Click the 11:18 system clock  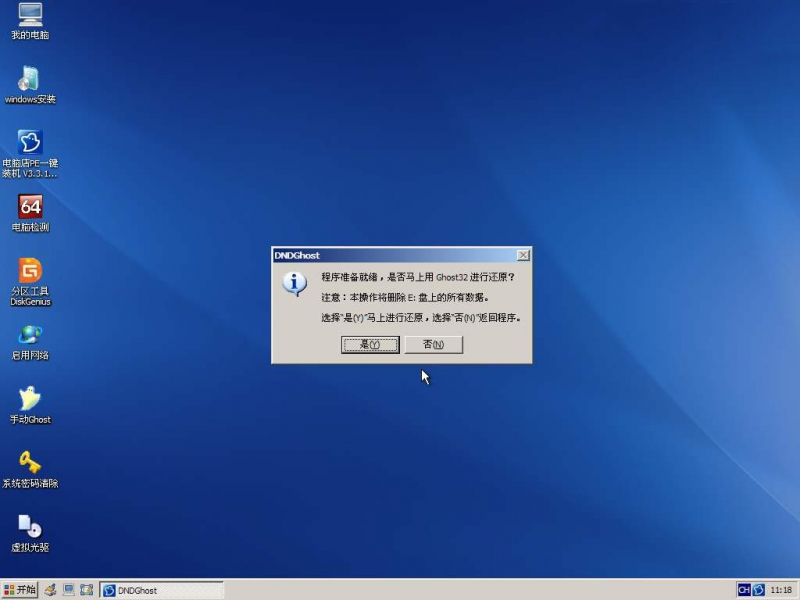[781, 590]
